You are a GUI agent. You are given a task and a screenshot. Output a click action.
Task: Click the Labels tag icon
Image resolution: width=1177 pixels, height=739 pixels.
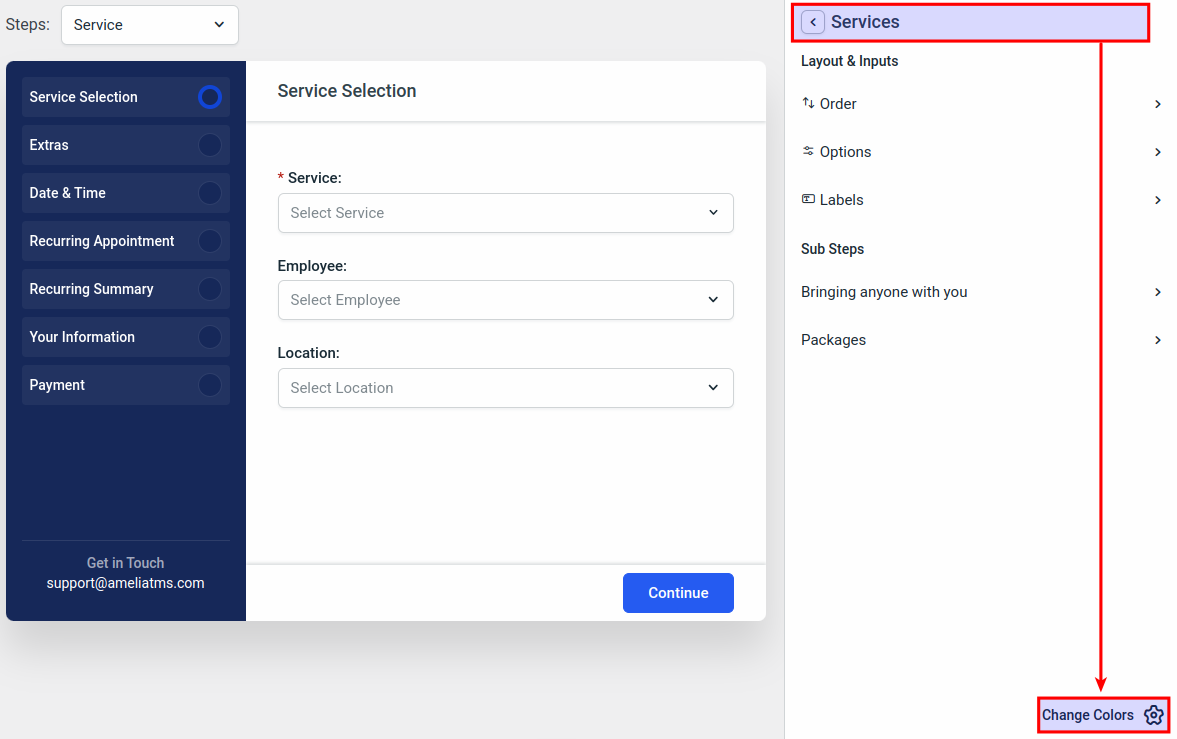pos(808,199)
